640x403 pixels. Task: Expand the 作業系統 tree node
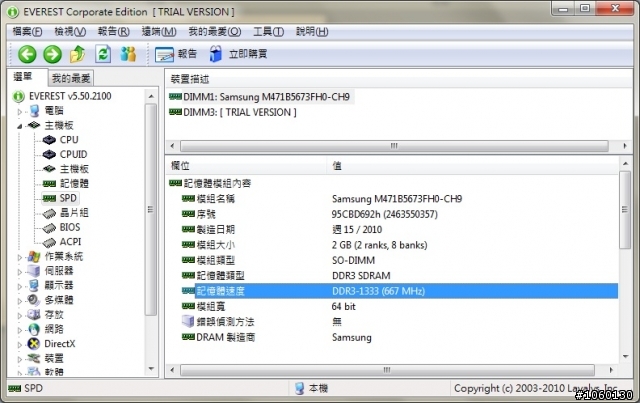(19, 257)
